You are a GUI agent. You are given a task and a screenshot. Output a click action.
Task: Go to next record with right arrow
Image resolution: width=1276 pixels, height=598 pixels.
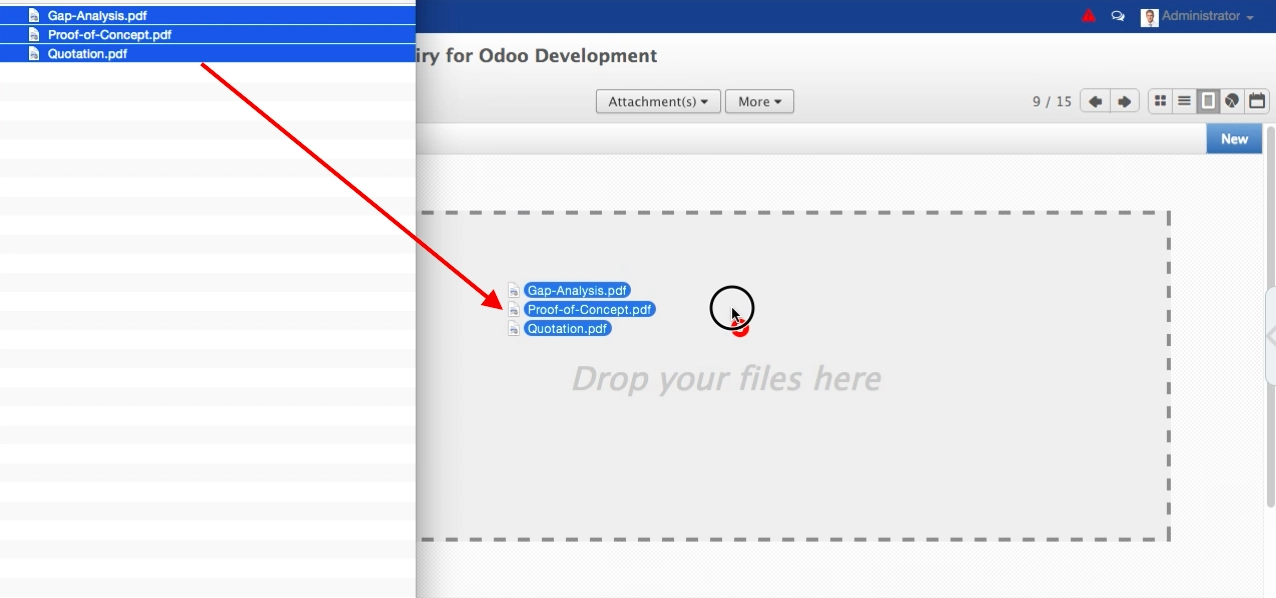click(1124, 101)
